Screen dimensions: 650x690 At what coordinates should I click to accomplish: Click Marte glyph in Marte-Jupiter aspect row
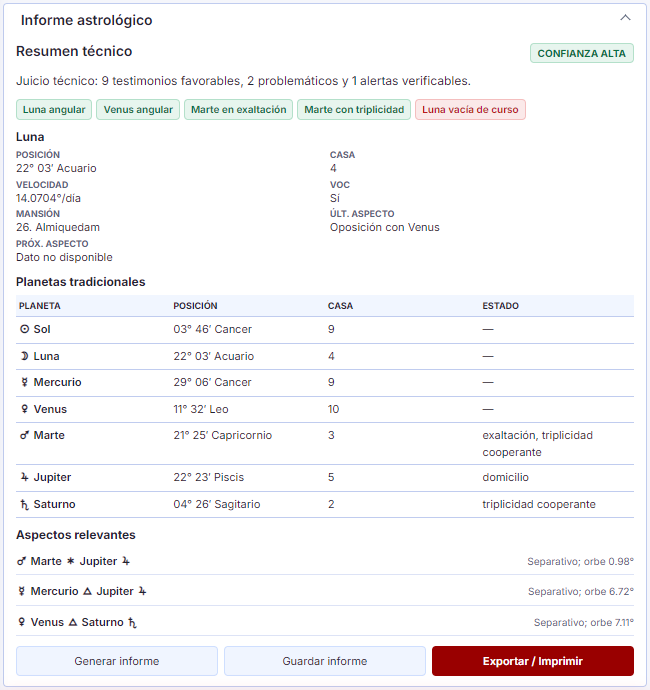(x=21, y=561)
